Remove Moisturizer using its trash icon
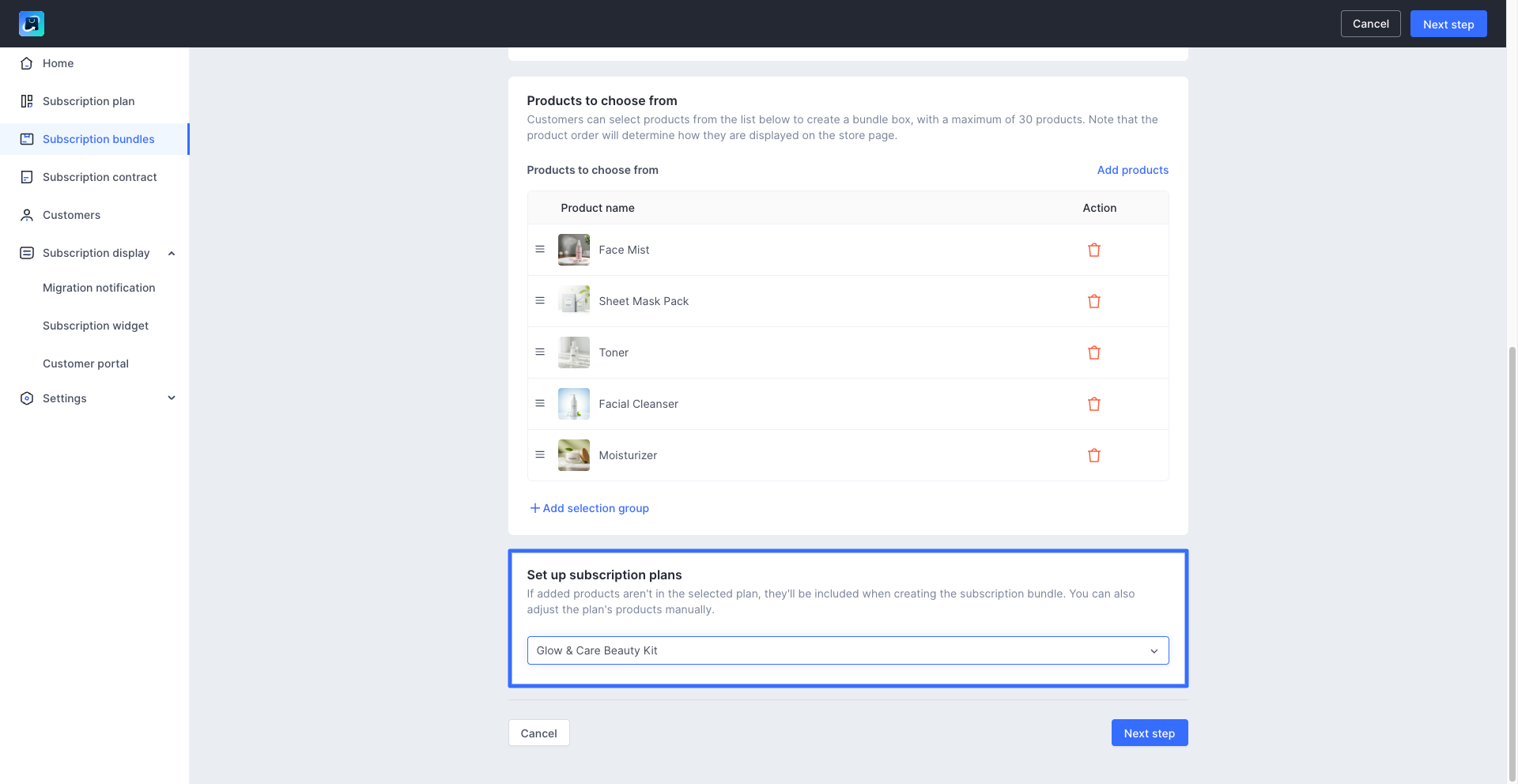 pyautogui.click(x=1094, y=455)
